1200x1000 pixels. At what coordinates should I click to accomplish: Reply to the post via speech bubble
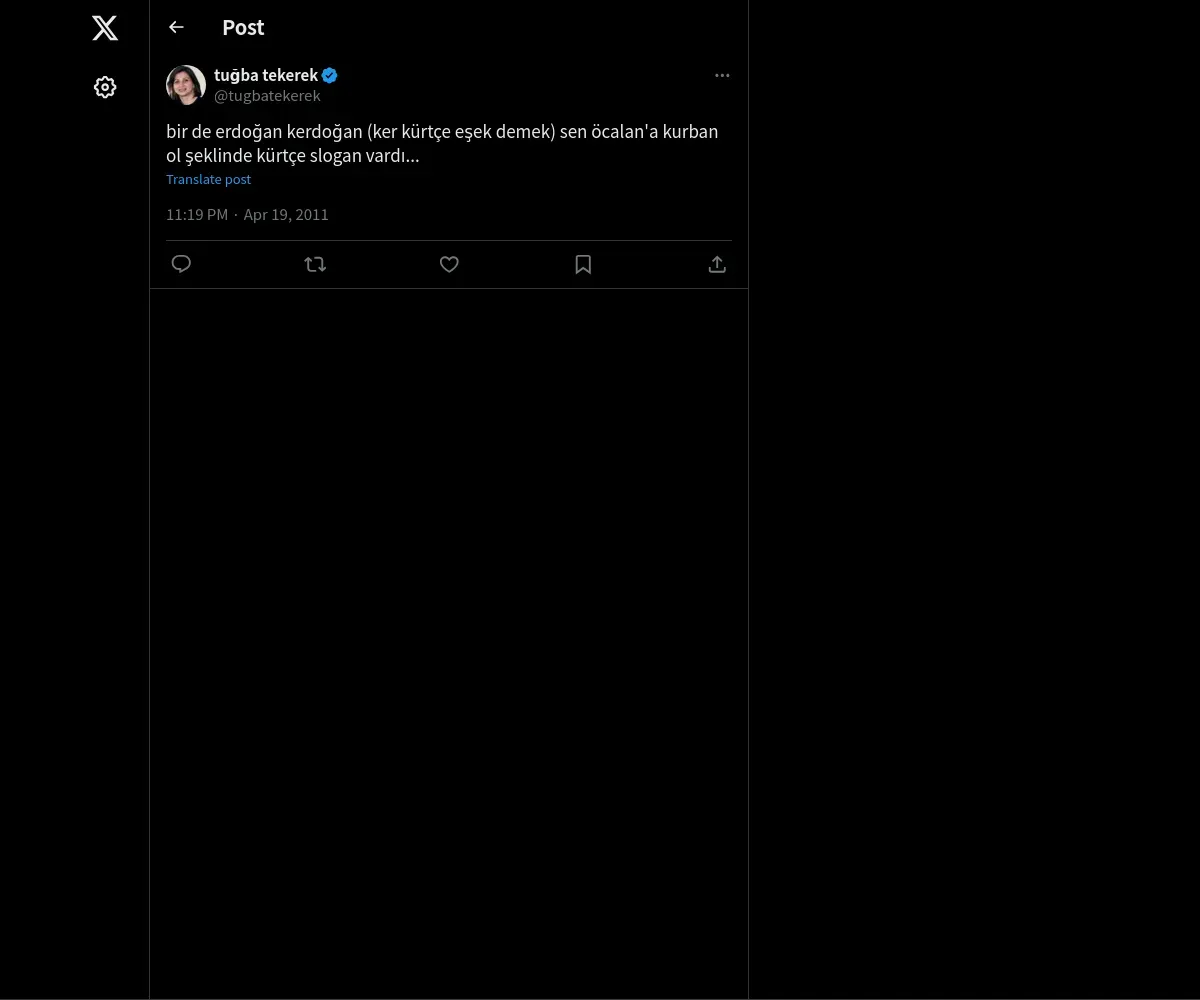coord(181,264)
